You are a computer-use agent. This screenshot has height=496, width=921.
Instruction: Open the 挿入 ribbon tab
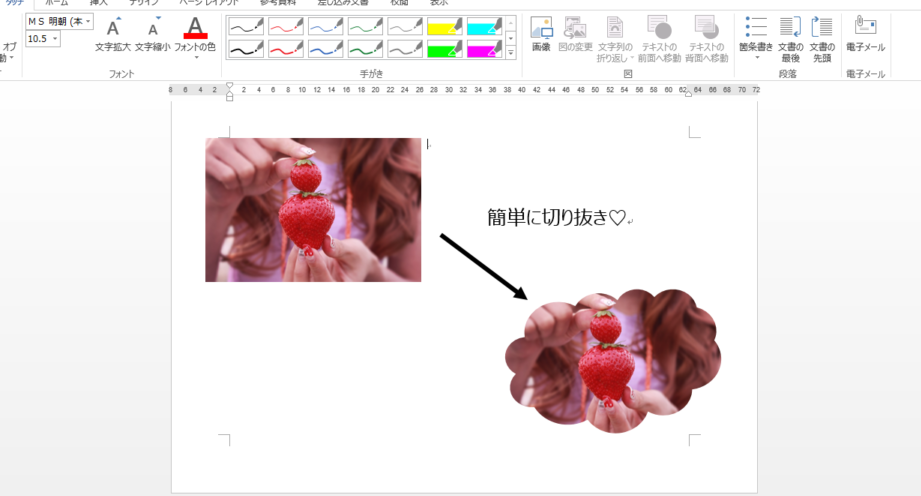(x=99, y=3)
